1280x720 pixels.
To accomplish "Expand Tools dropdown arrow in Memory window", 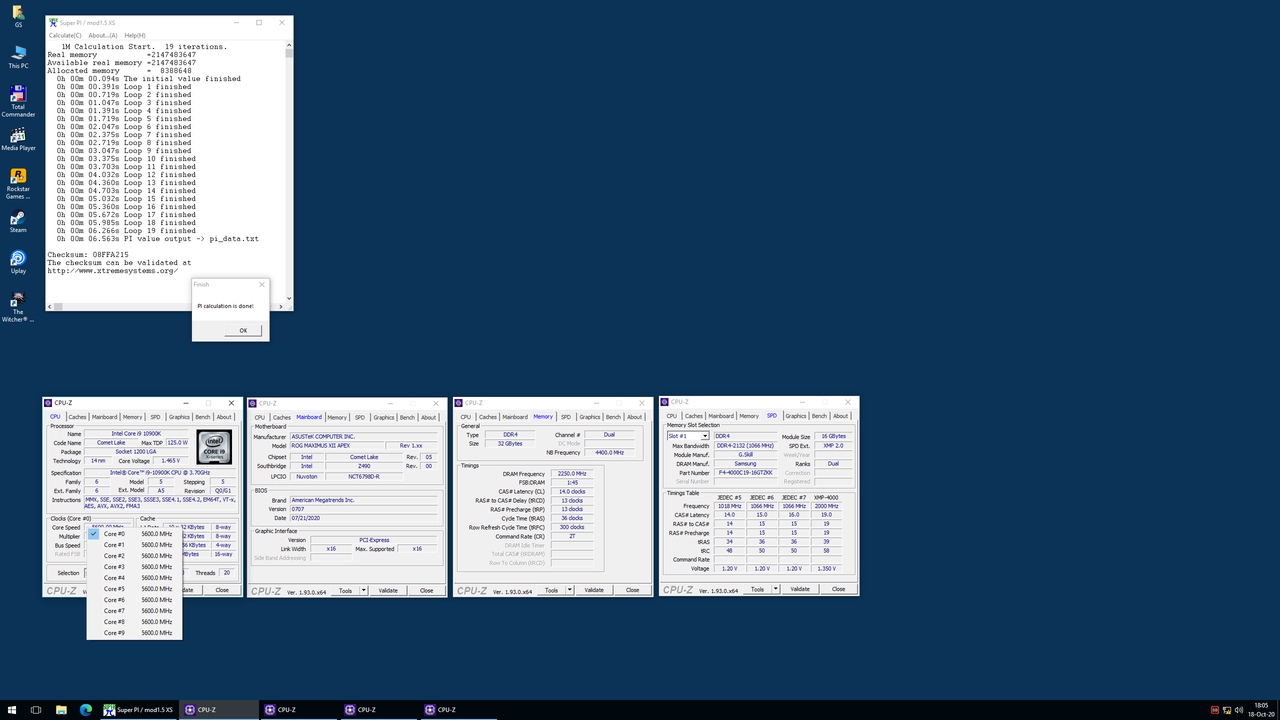I will pos(570,590).
